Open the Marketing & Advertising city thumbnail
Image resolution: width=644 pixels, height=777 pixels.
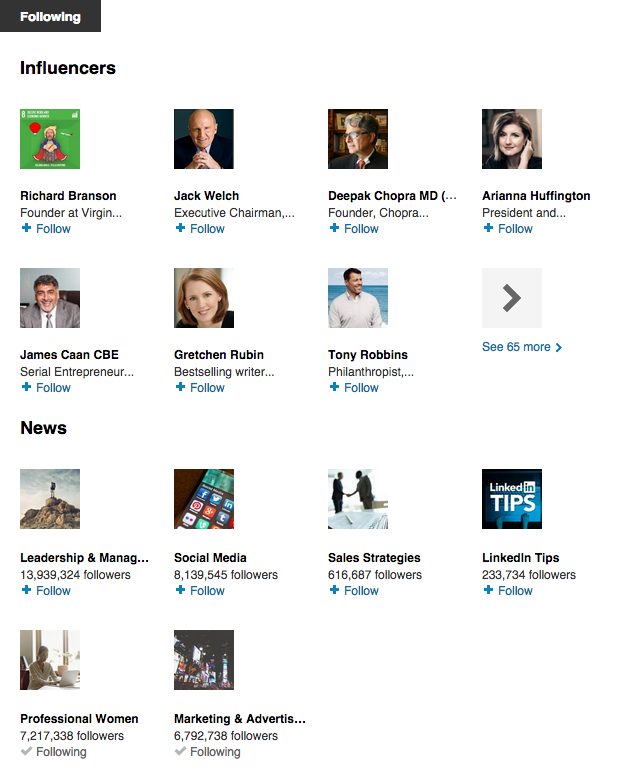[x=204, y=660]
